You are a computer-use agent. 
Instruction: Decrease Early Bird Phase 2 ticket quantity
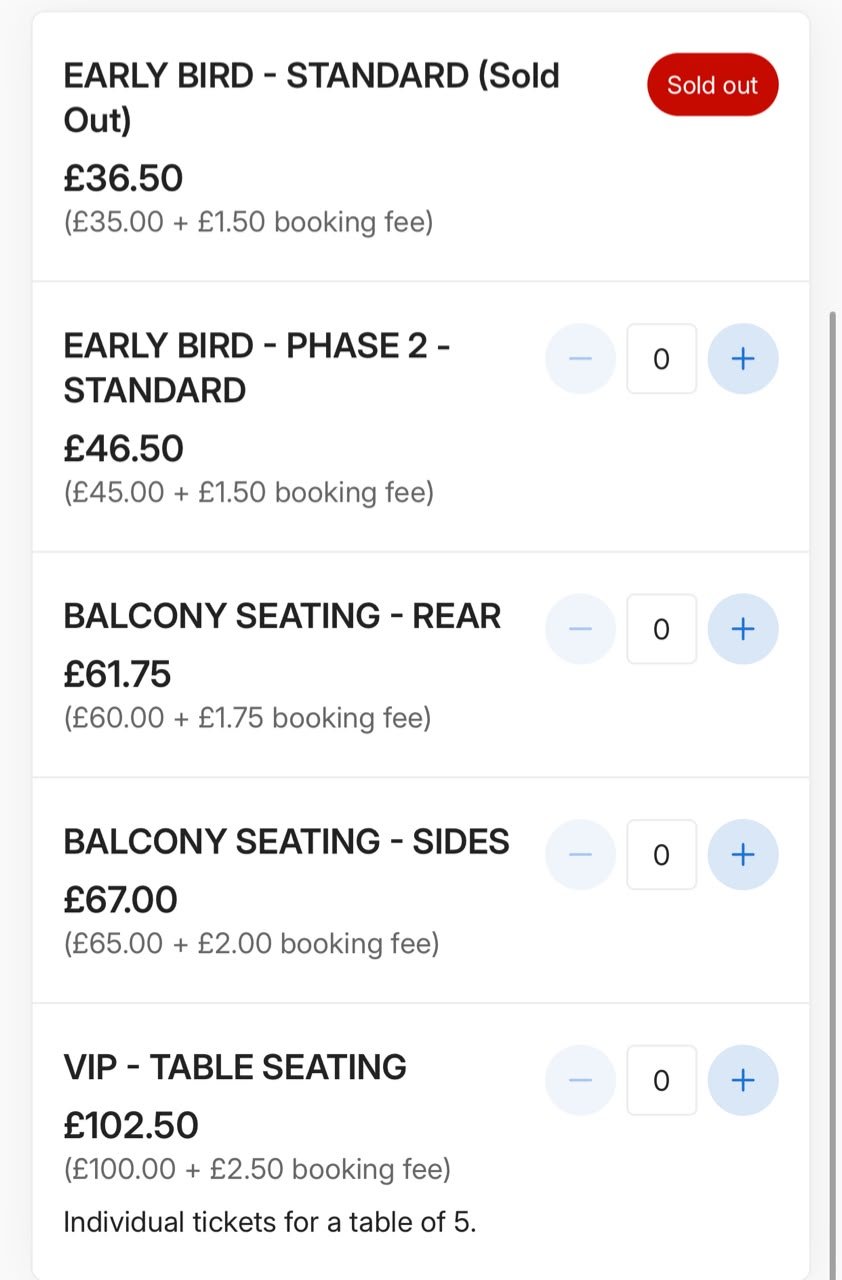pos(580,359)
